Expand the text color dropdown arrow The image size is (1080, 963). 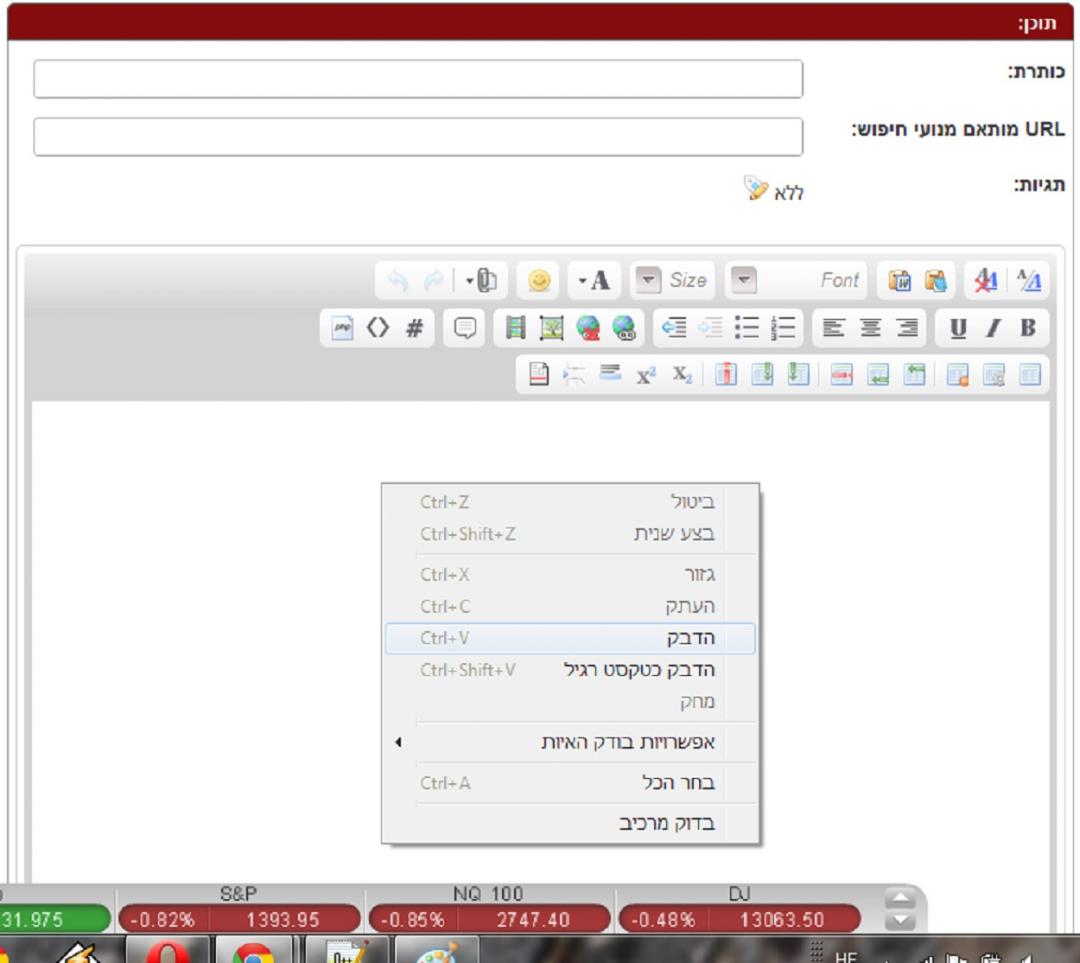coord(583,281)
